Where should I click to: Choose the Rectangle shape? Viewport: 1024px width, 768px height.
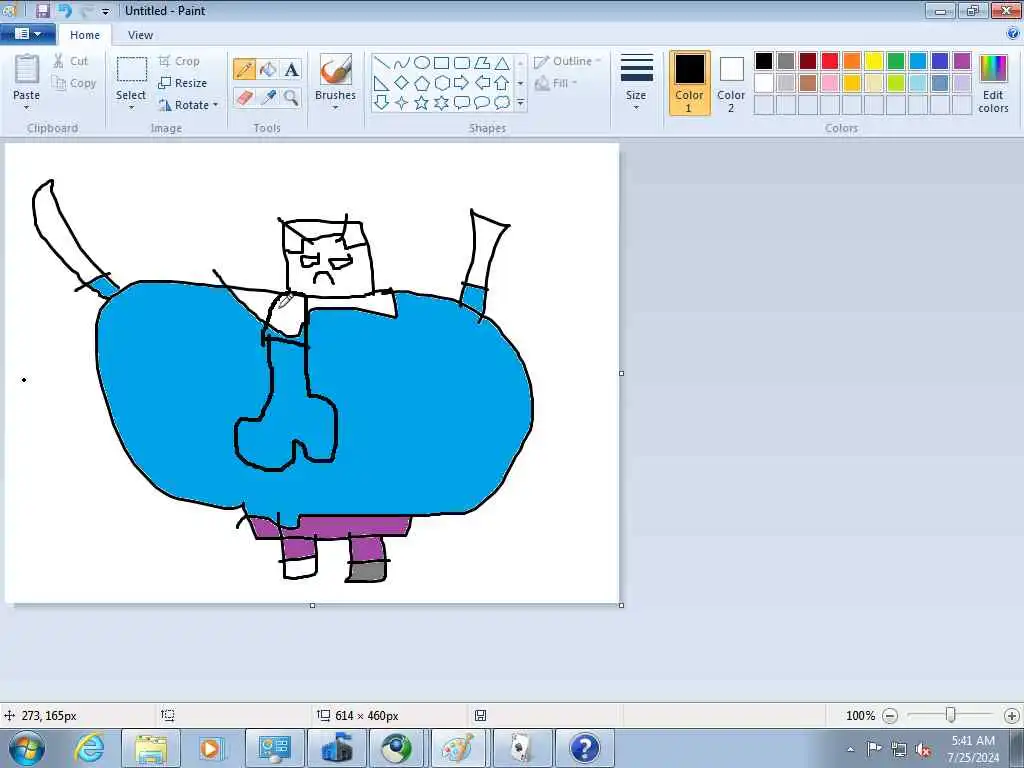[442, 63]
